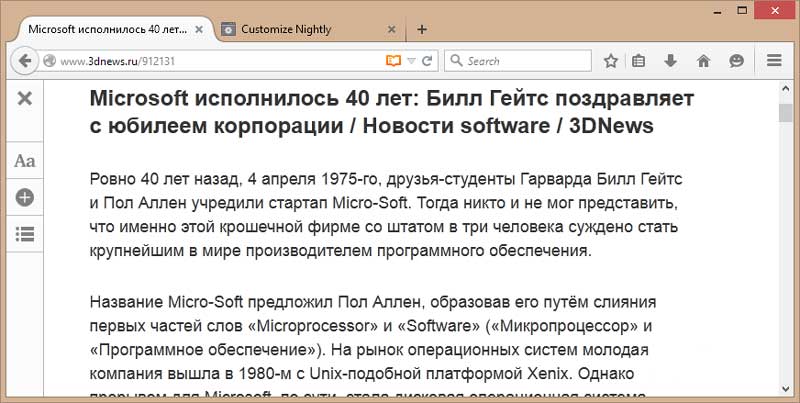Click the scrollbar up arrow
This screenshot has width=800, height=403.
(x=786, y=90)
